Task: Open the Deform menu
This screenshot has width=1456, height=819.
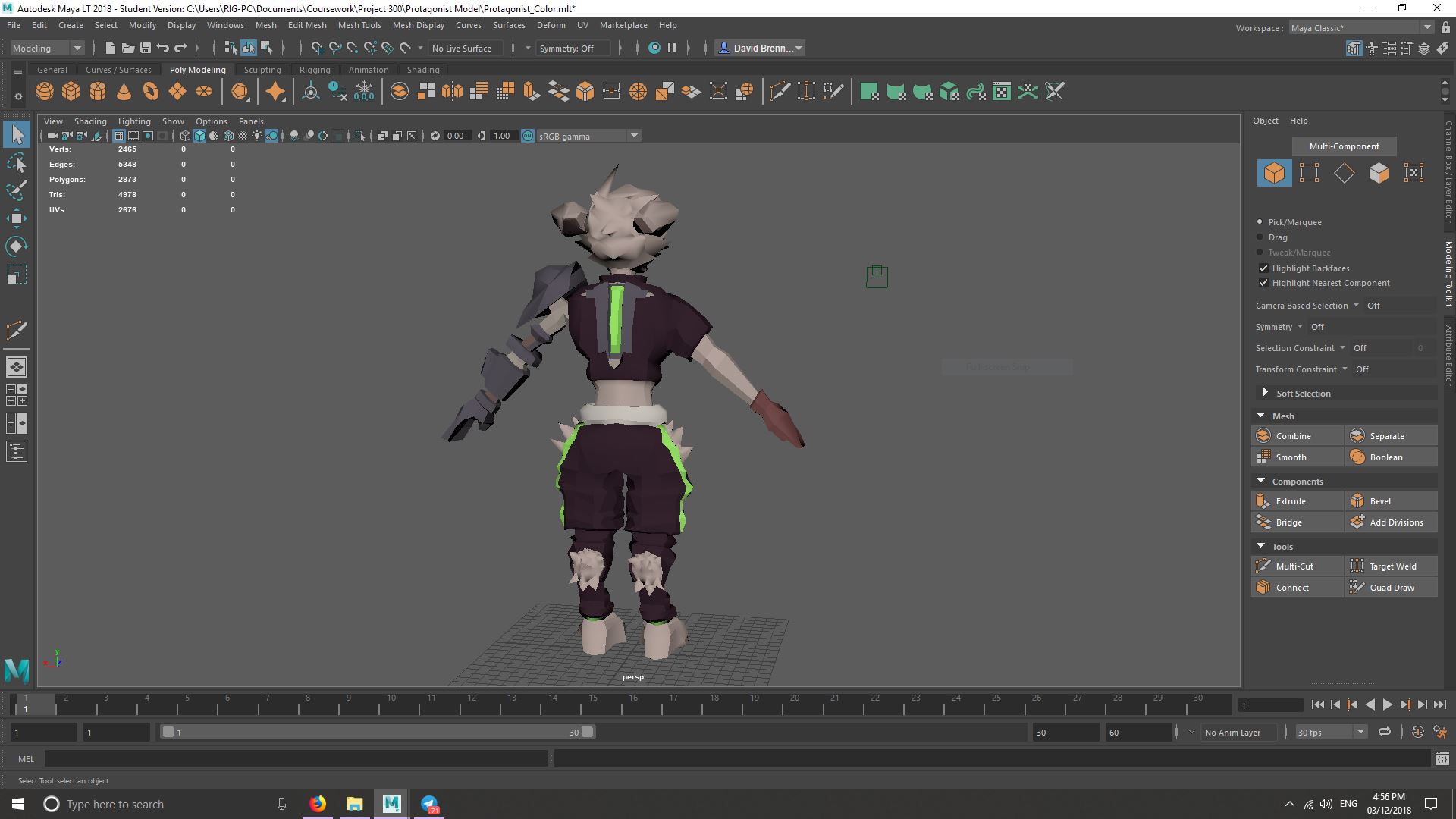Action: click(x=551, y=25)
